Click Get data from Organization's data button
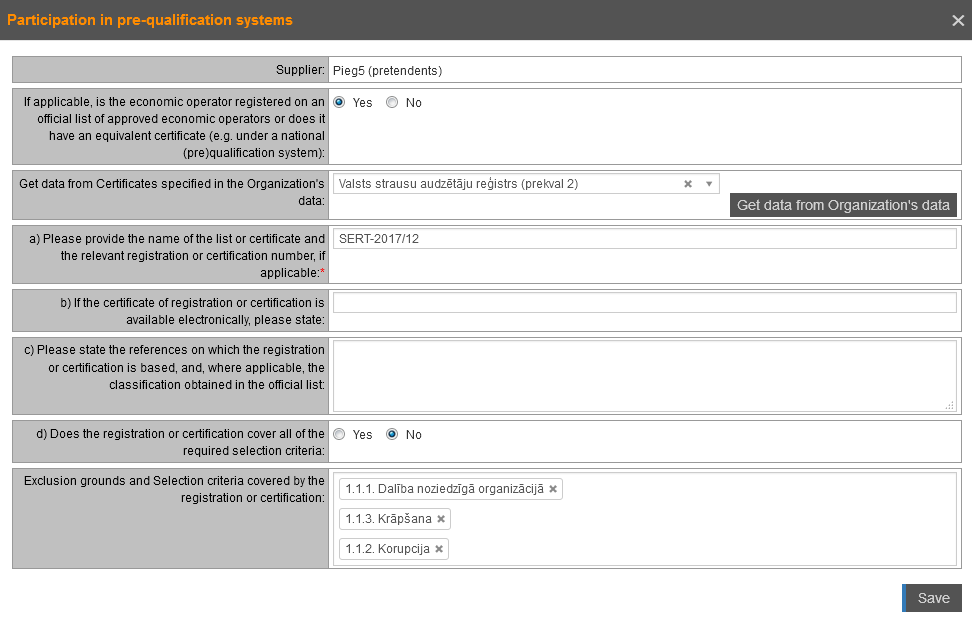The height and width of the screenshot is (621, 972). coord(843,205)
